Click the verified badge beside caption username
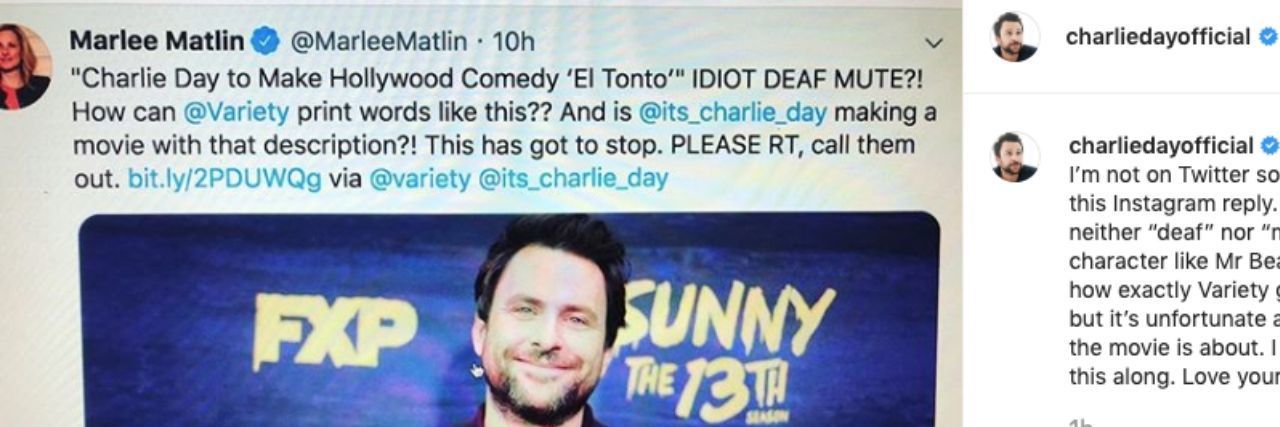This screenshot has height=427, width=1280. [1270, 145]
